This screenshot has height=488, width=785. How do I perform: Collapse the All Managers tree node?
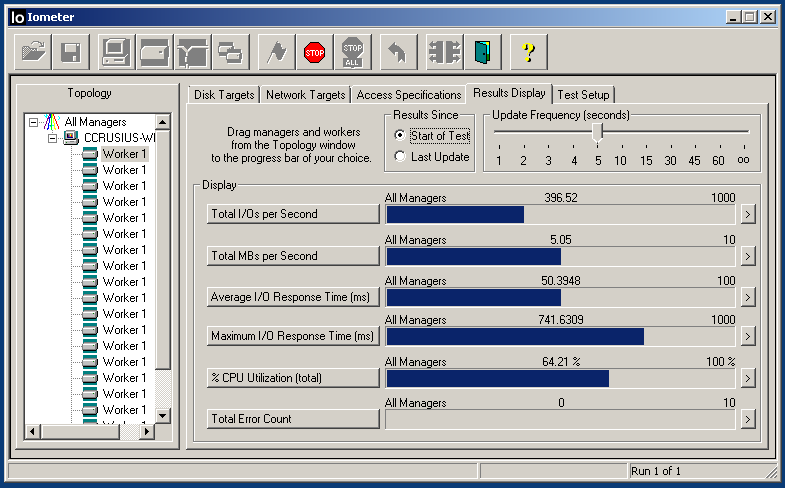point(33,122)
